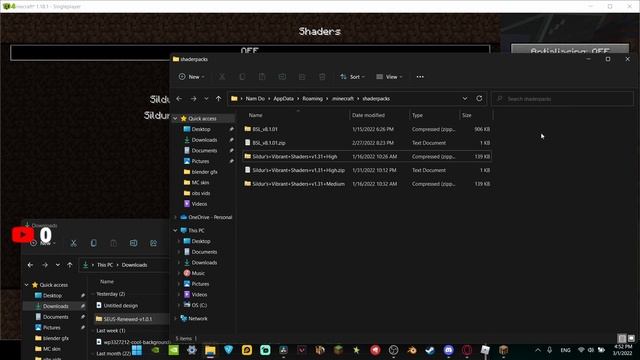
Task: Go up one folder level in shaderpacks window
Action: click(219, 99)
